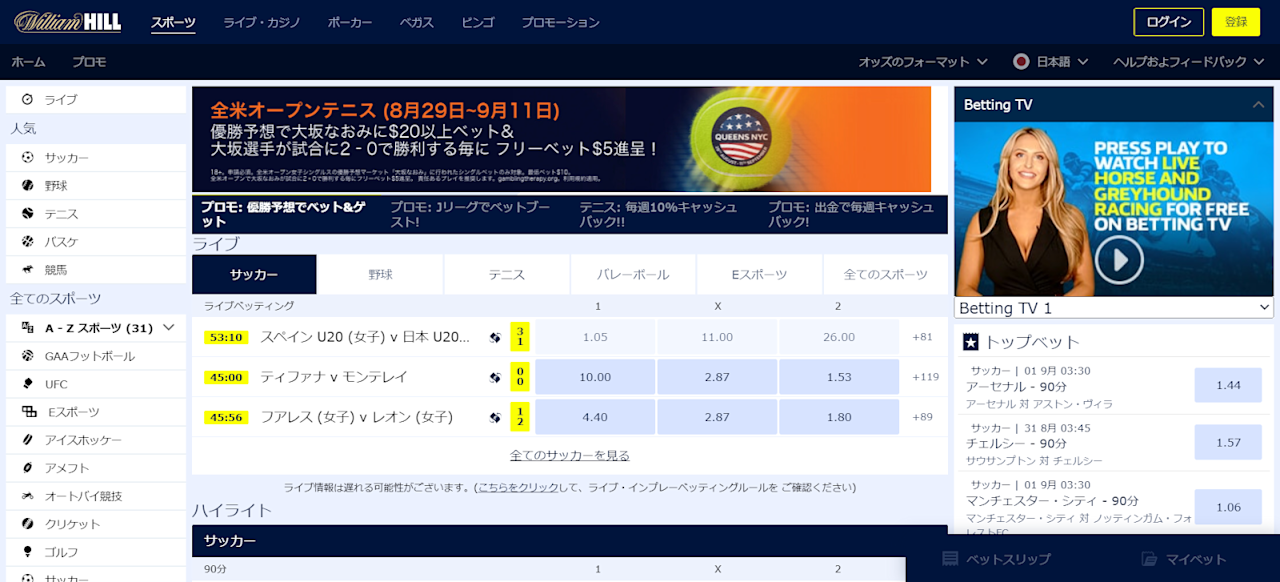Switch to the サッカー live tab
Screen dimensions: 1280x582
[x=254, y=275]
